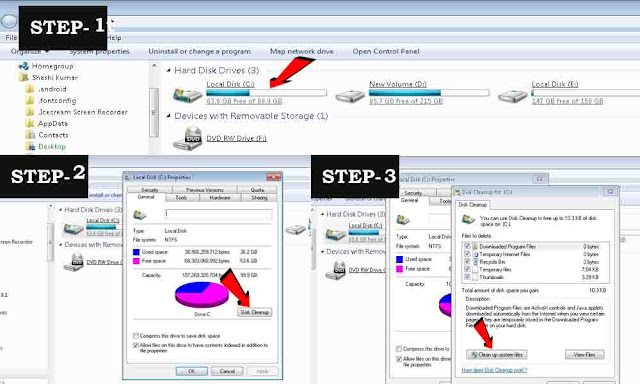Switch to the Hardware tab
Viewport: 640px width, 384px height.
click(x=220, y=198)
